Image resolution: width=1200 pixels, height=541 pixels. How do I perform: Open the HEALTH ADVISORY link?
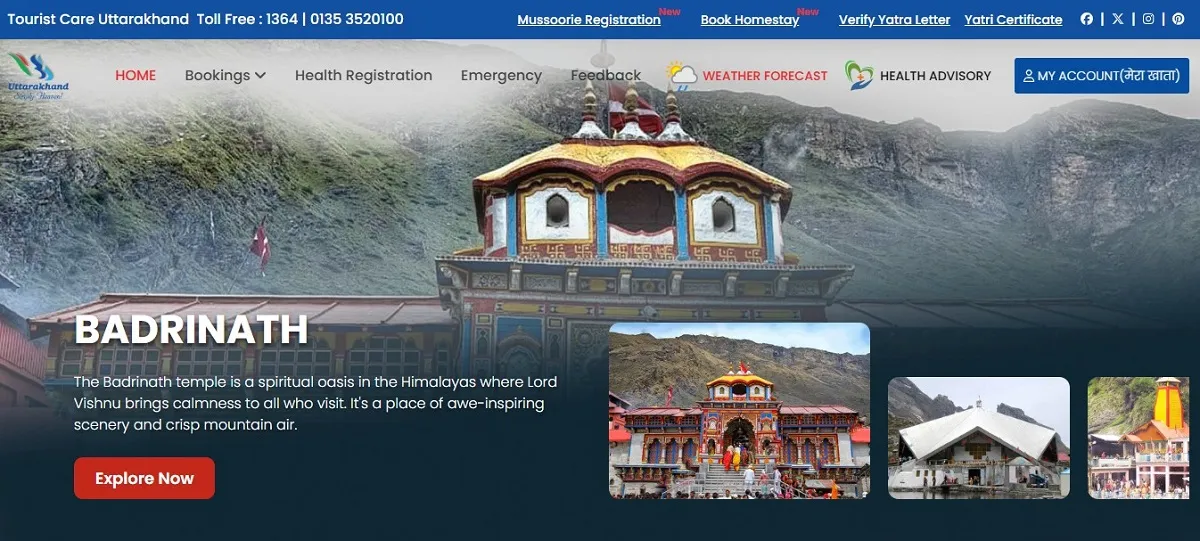935,76
